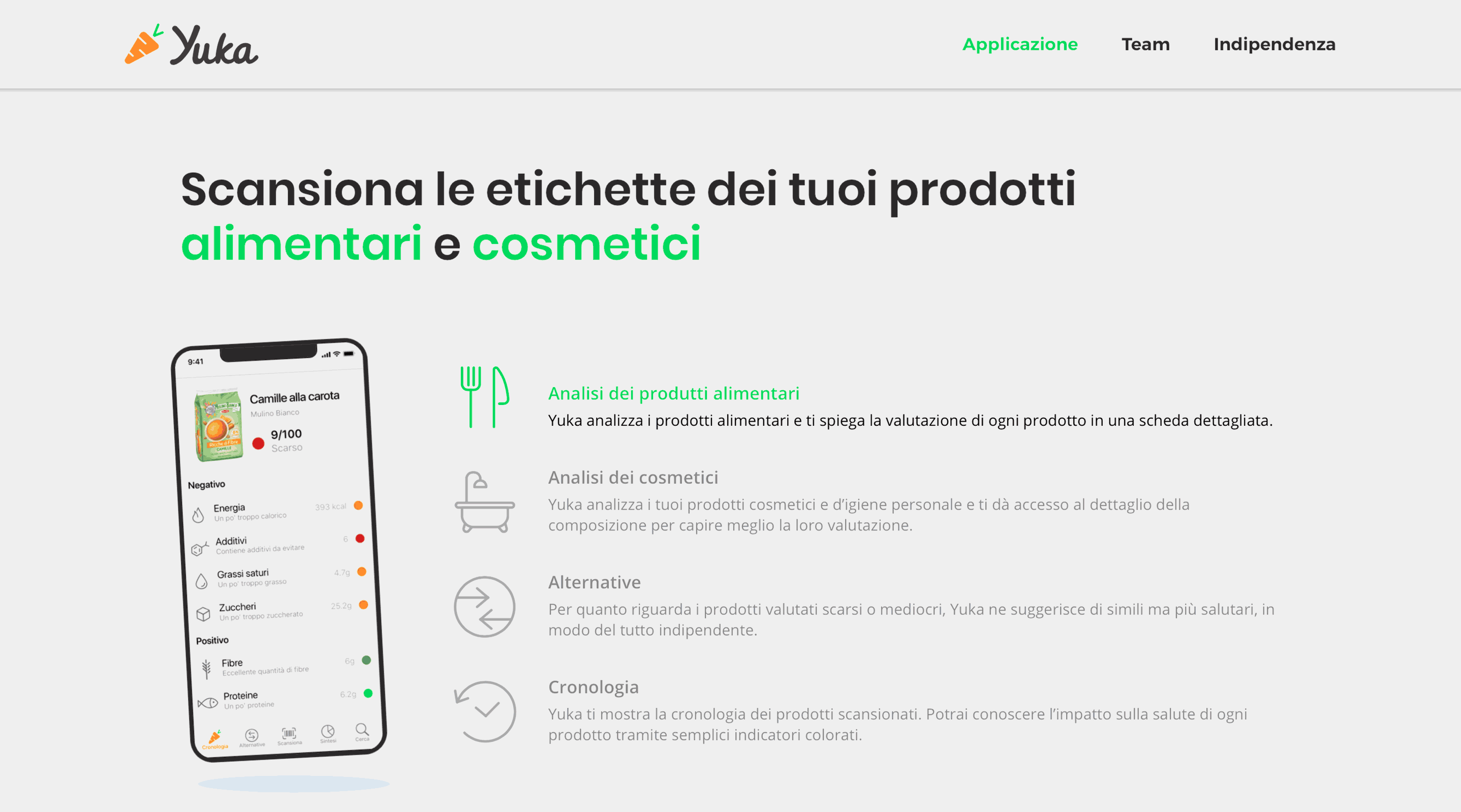
Task: Click the bathtub cosmetics icon
Action: tap(483, 511)
